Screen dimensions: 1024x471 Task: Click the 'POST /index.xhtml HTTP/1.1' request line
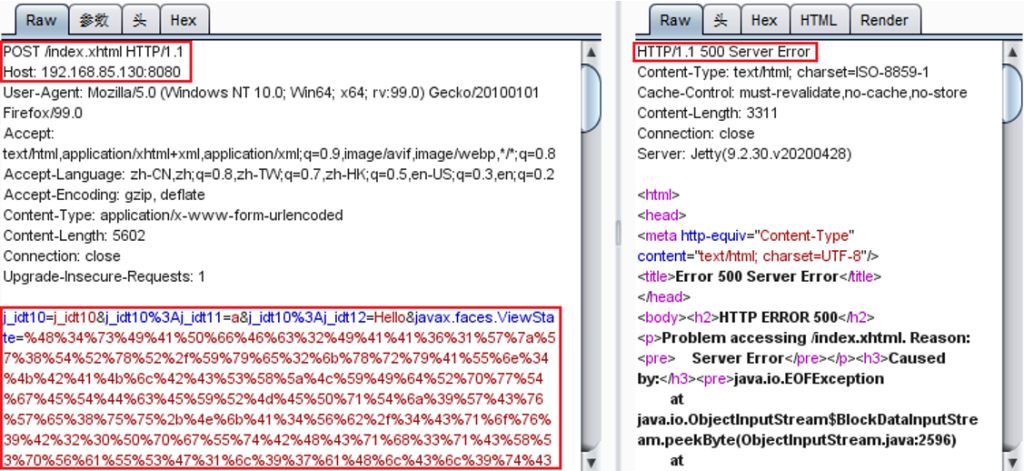(x=94, y=52)
